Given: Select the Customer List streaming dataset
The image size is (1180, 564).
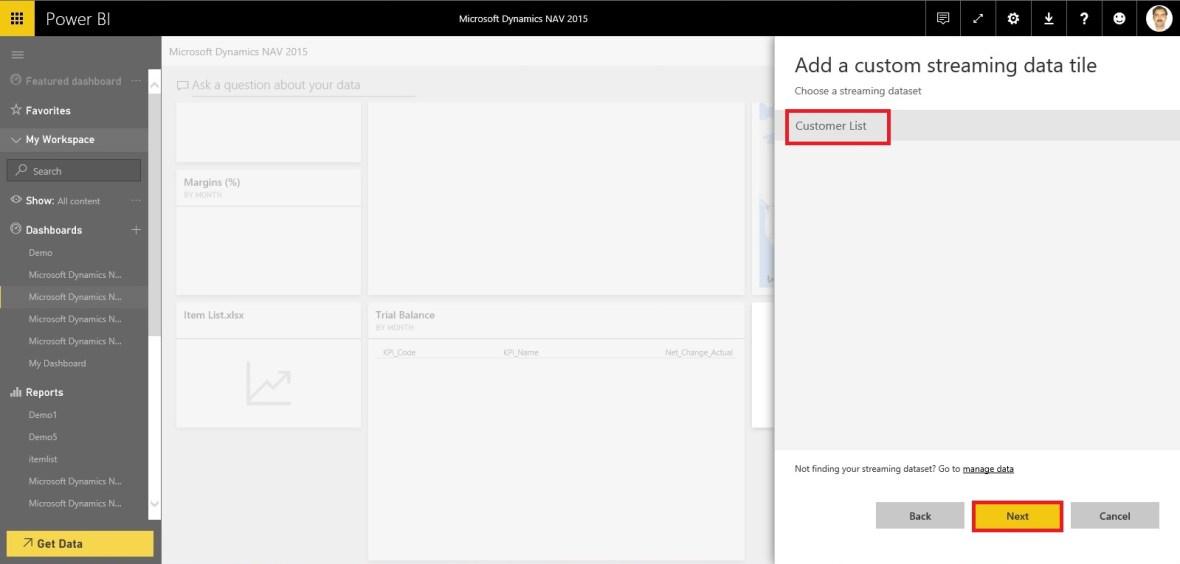Looking at the screenshot, I should (832, 126).
